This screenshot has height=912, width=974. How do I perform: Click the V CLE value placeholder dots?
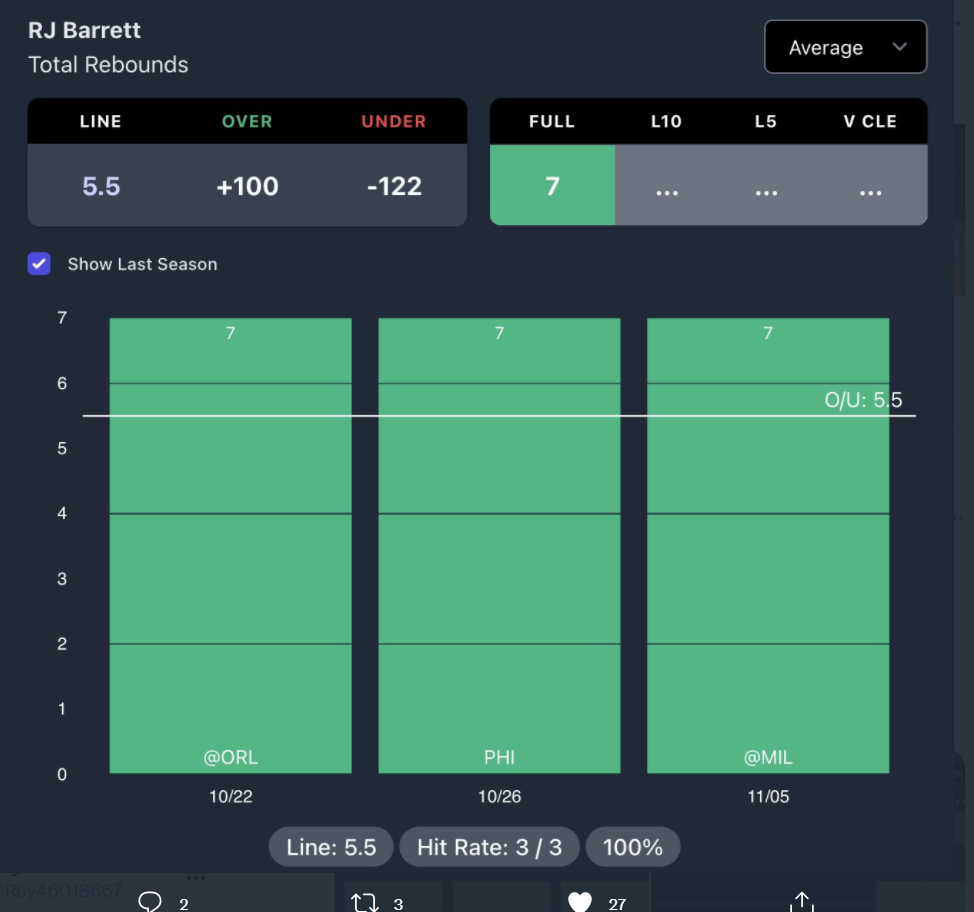(x=870, y=193)
